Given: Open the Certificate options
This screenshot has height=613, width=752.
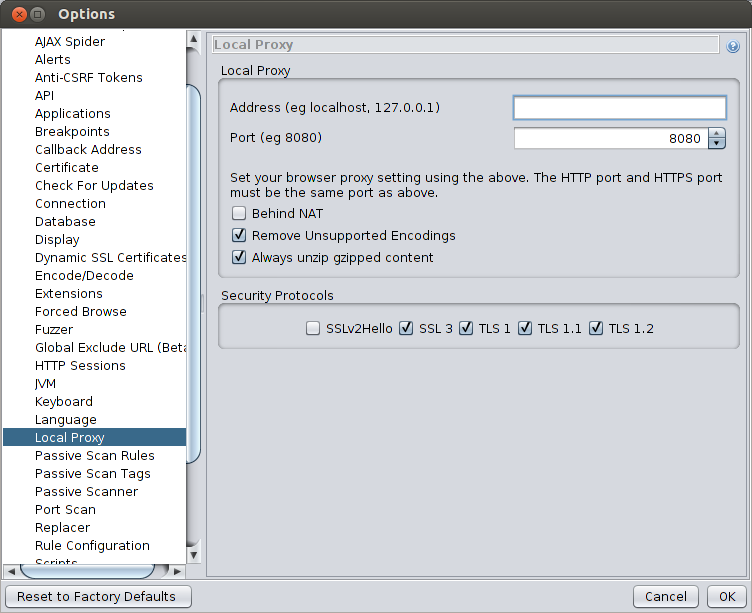Looking at the screenshot, I should [67, 167].
